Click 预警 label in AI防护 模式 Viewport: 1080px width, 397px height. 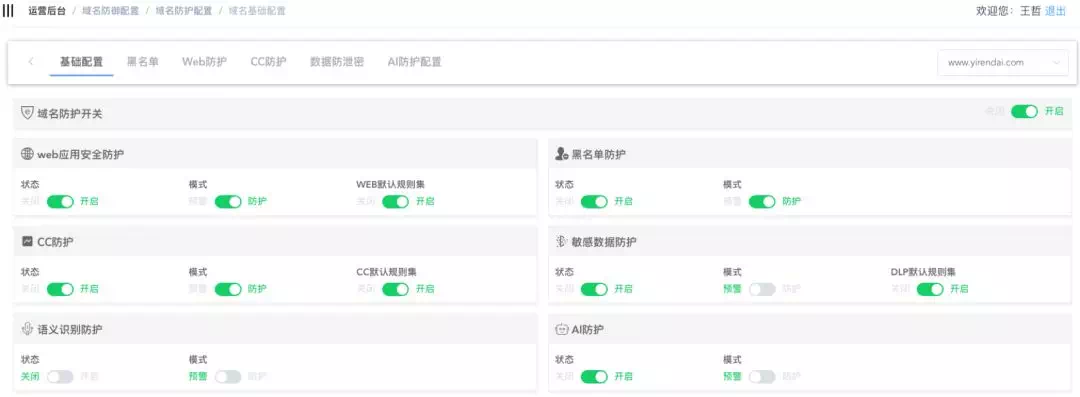tap(732, 376)
